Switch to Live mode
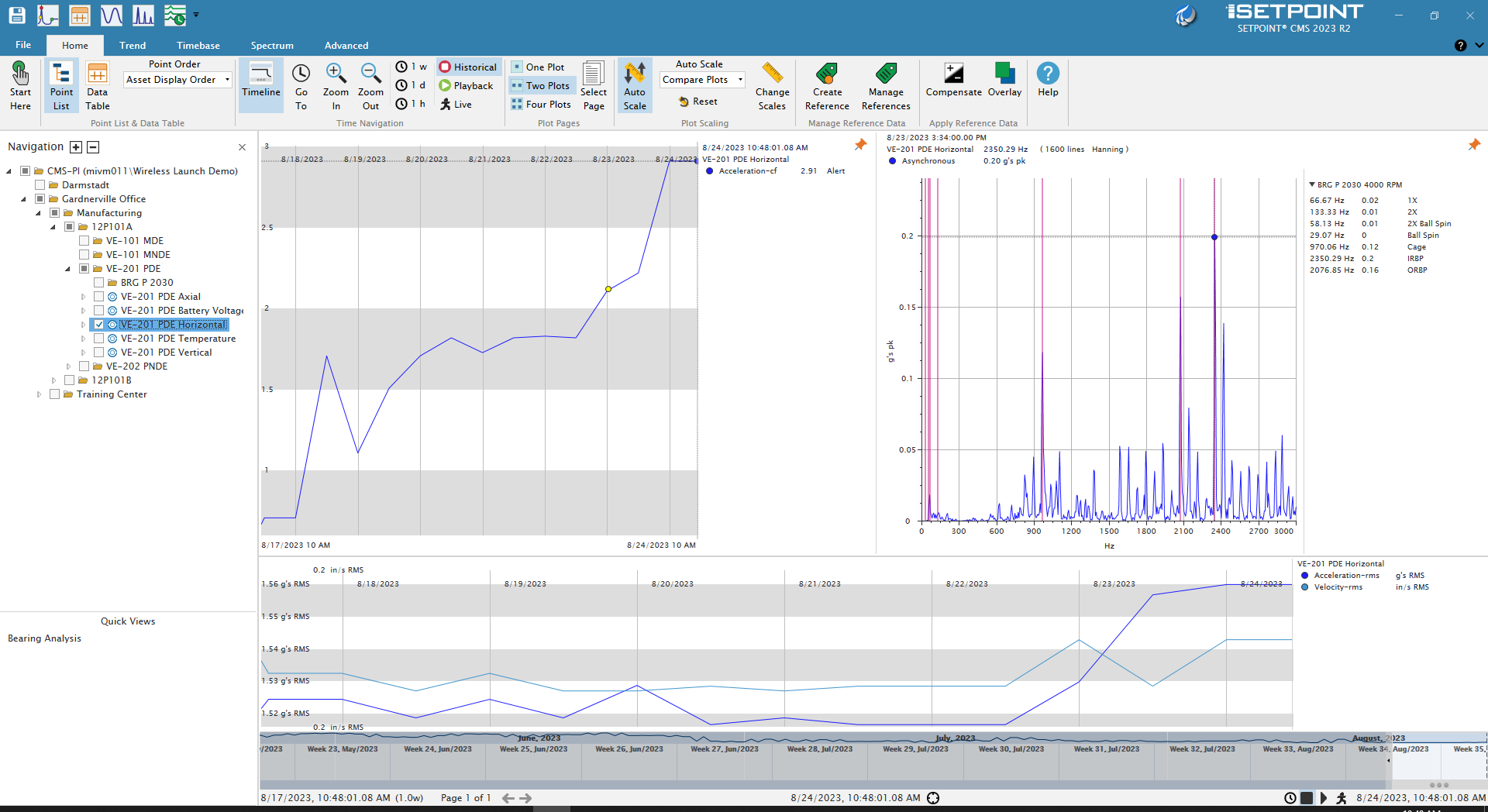Image resolution: width=1488 pixels, height=812 pixels. click(456, 105)
